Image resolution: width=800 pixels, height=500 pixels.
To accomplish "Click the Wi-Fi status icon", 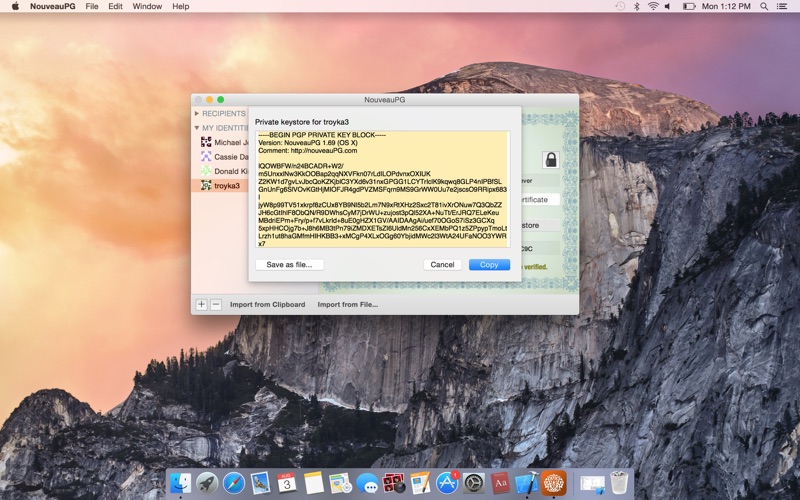I will [x=653, y=6].
